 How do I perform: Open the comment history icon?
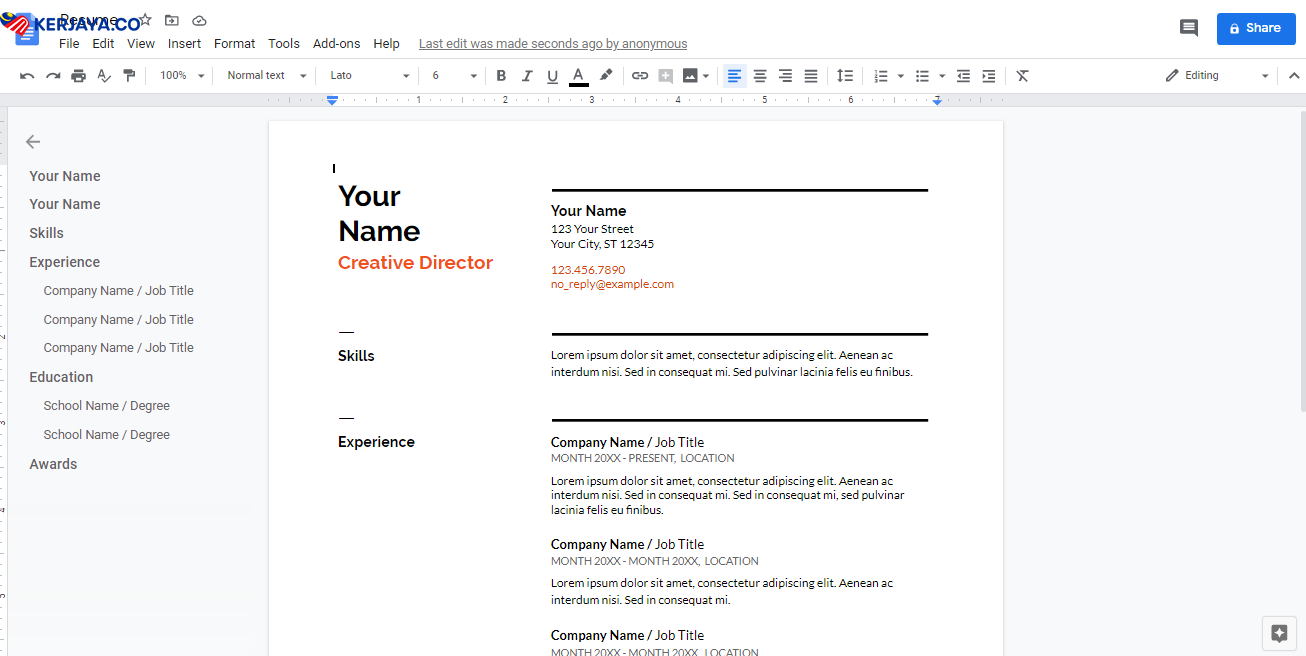click(1189, 28)
